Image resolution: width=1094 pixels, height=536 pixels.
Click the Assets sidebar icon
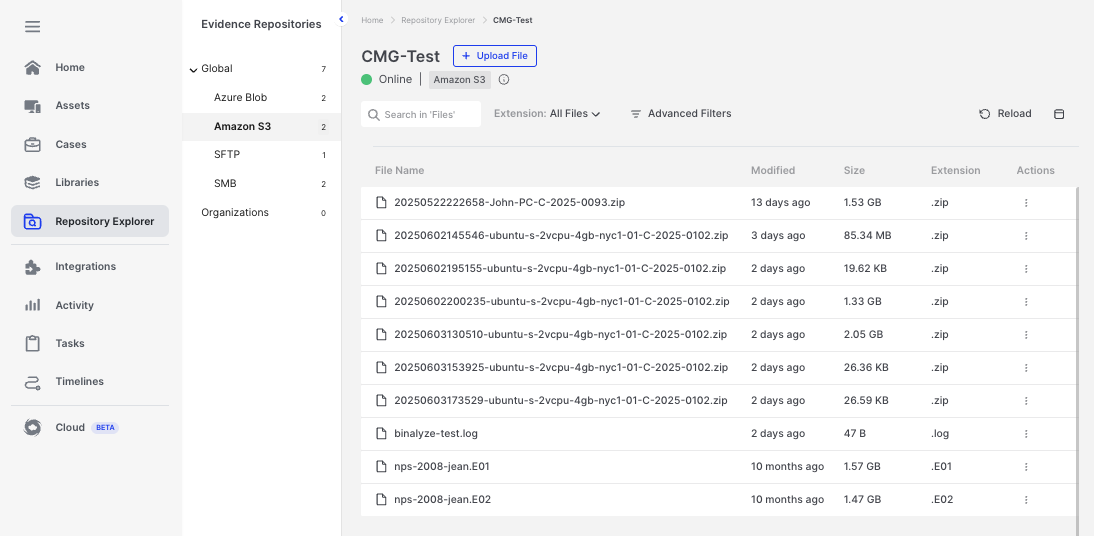[x=33, y=106]
